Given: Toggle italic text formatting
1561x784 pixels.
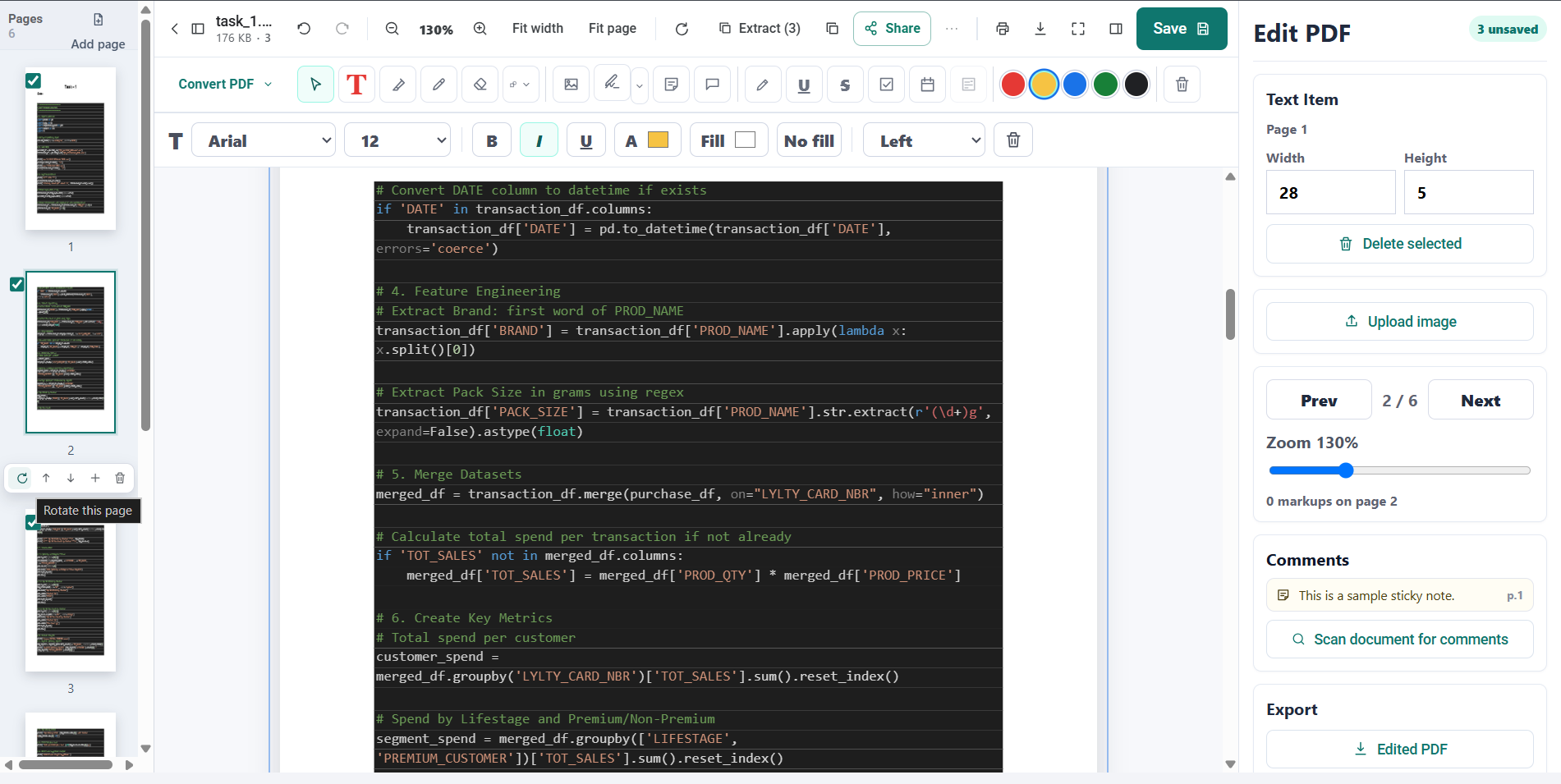Looking at the screenshot, I should pyautogui.click(x=539, y=140).
